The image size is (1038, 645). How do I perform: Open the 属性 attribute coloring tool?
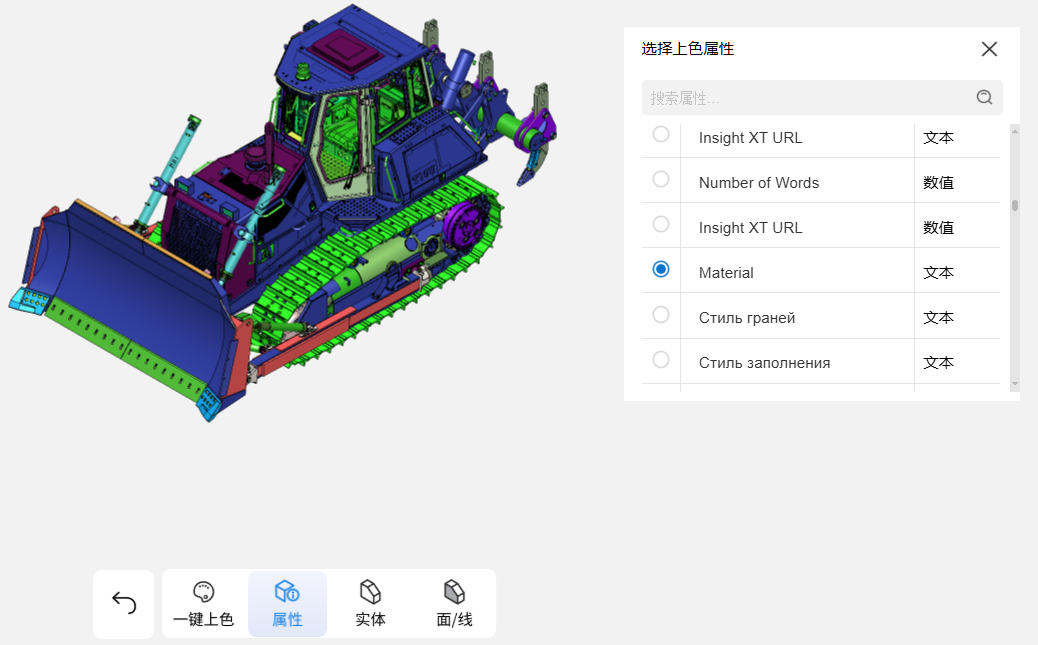[x=287, y=604]
